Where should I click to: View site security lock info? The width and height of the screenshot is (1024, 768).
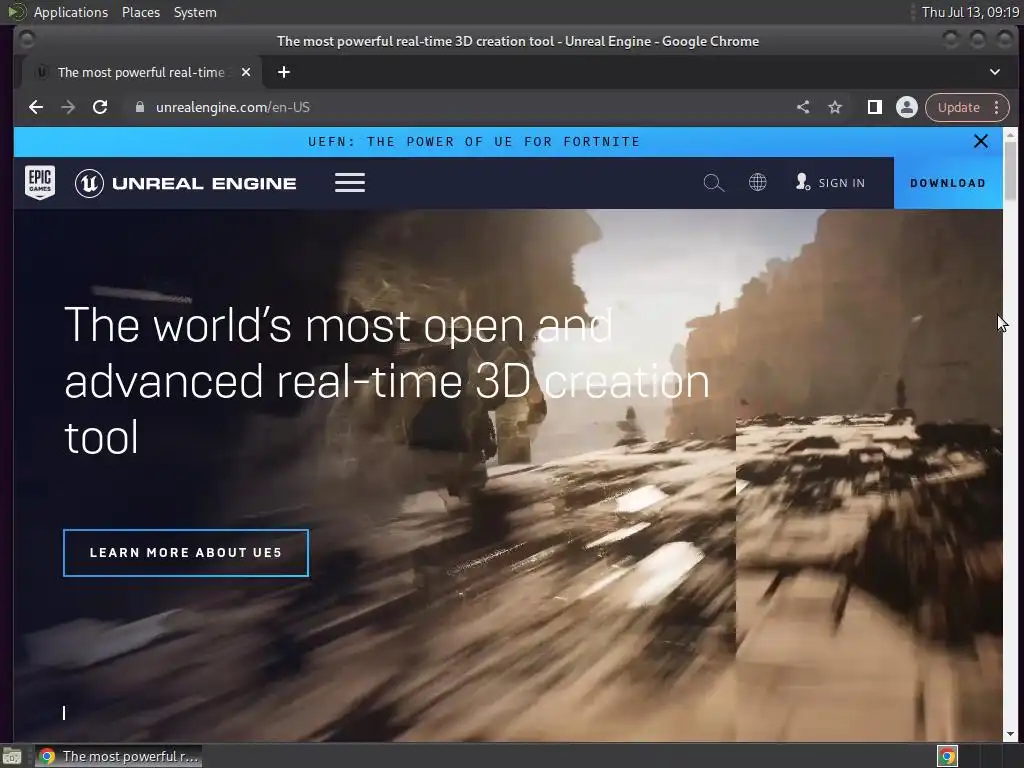pos(139,107)
